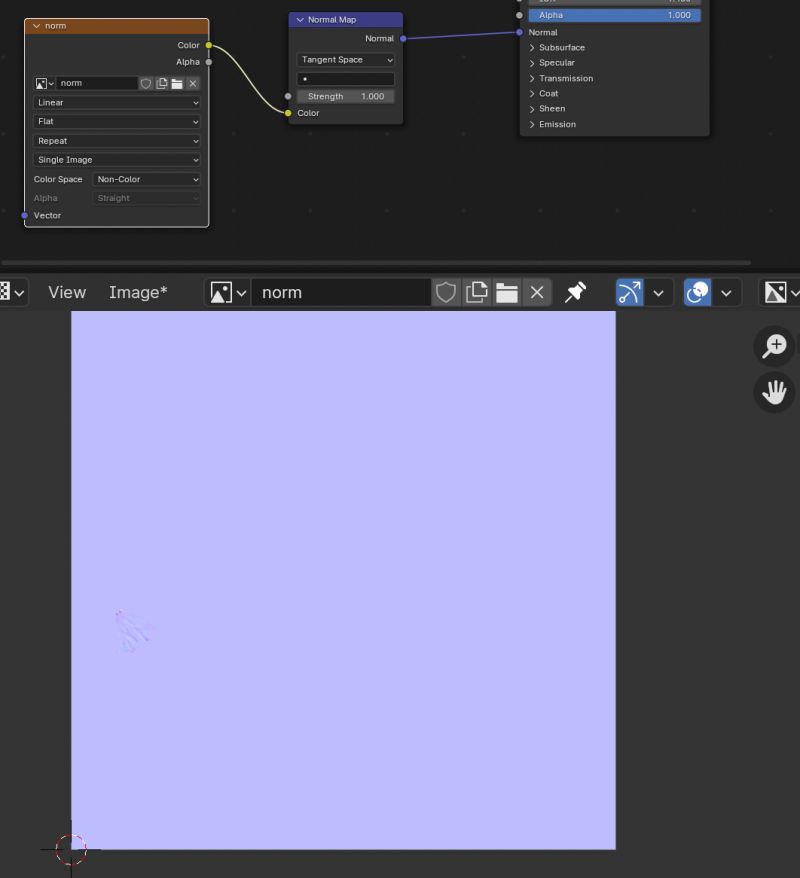800x878 pixels.
Task: Open the editor type selector icon
Action: [x=10, y=292]
